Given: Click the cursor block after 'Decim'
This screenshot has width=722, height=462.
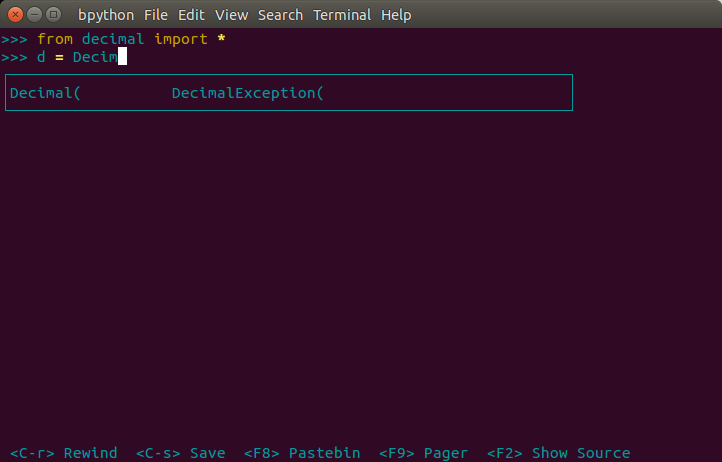Looking at the screenshot, I should click(x=122, y=57).
